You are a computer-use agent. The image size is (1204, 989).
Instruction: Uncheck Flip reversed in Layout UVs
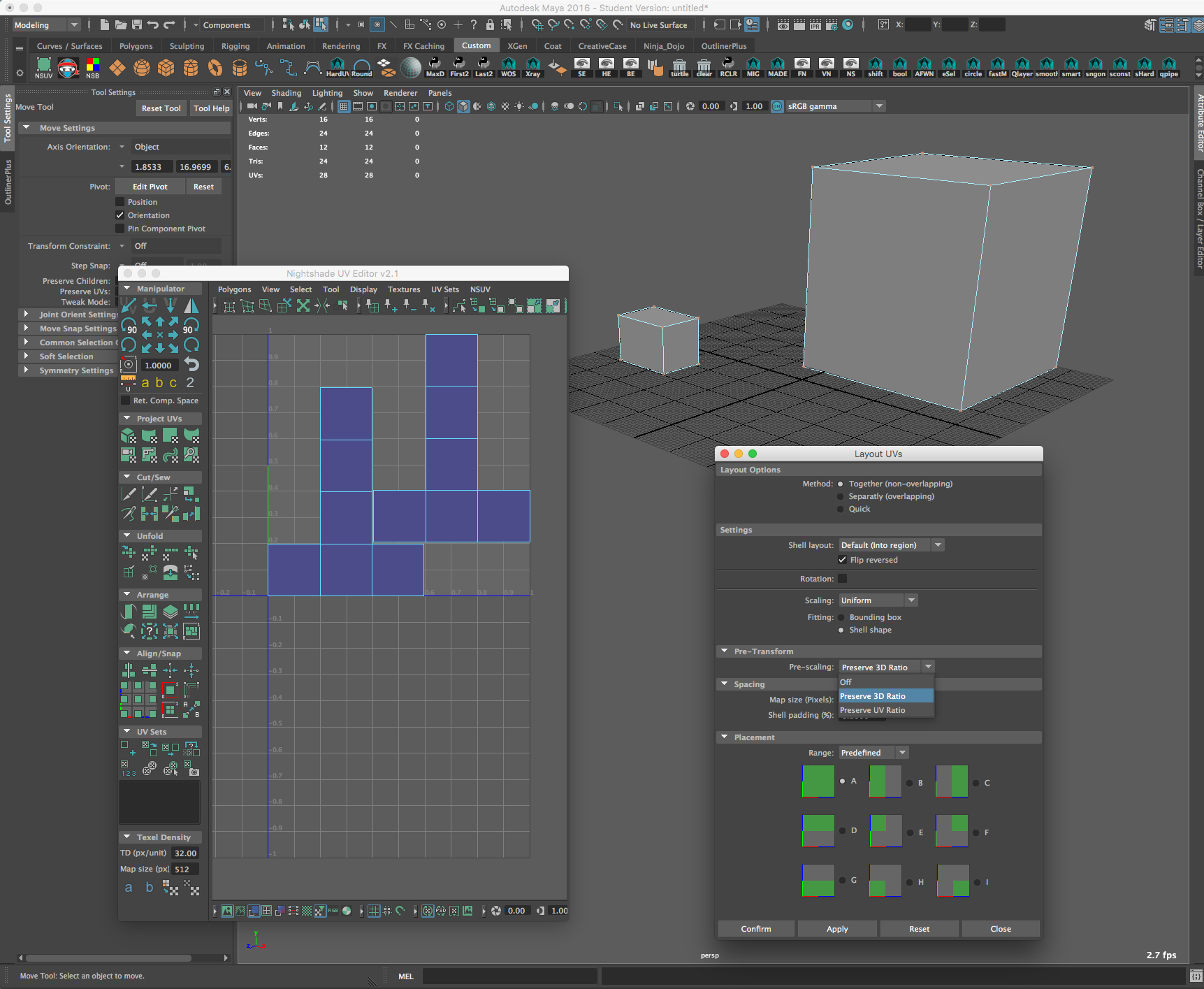[843, 560]
